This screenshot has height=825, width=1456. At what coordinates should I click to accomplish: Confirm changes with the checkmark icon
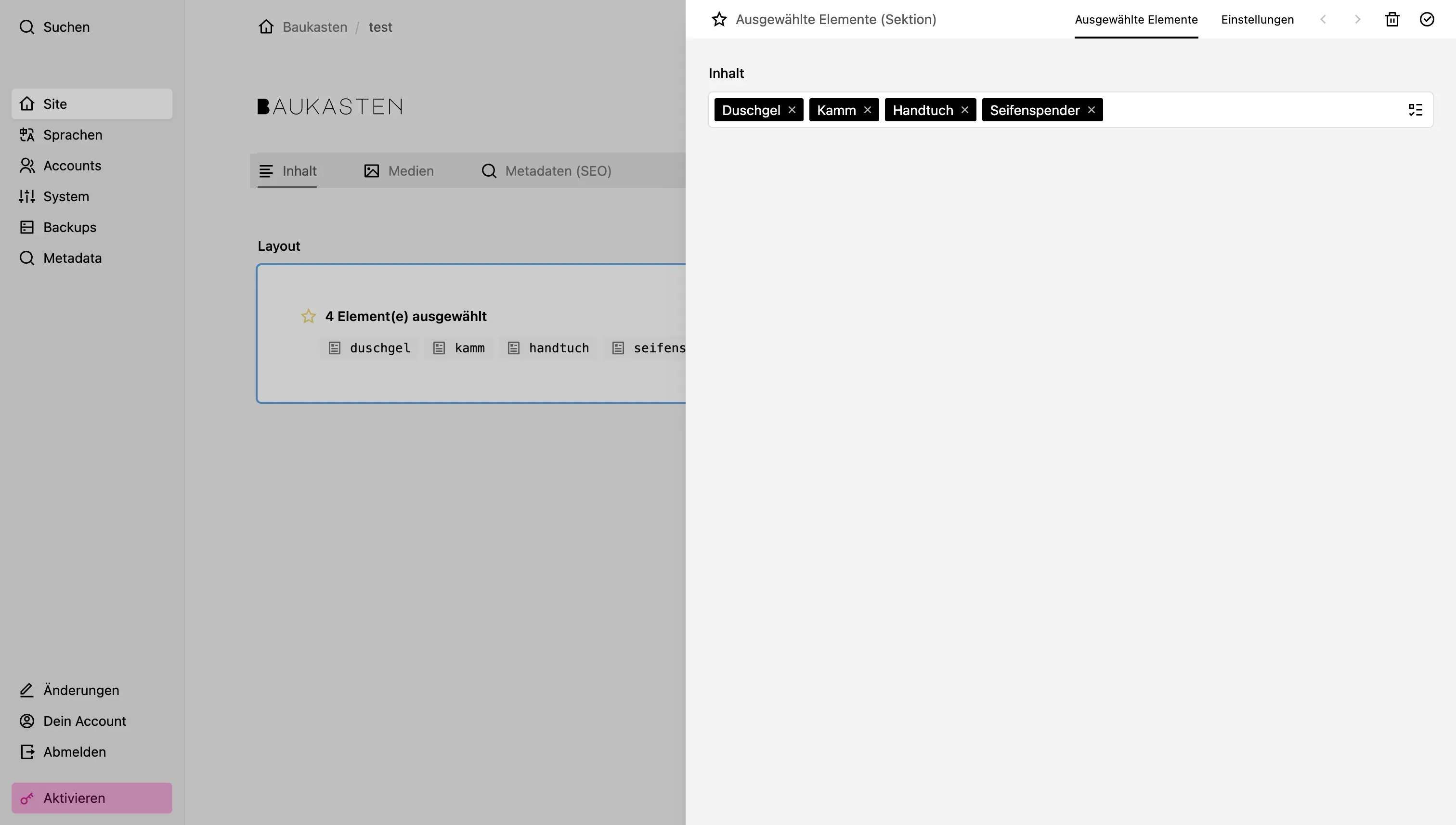1427,19
